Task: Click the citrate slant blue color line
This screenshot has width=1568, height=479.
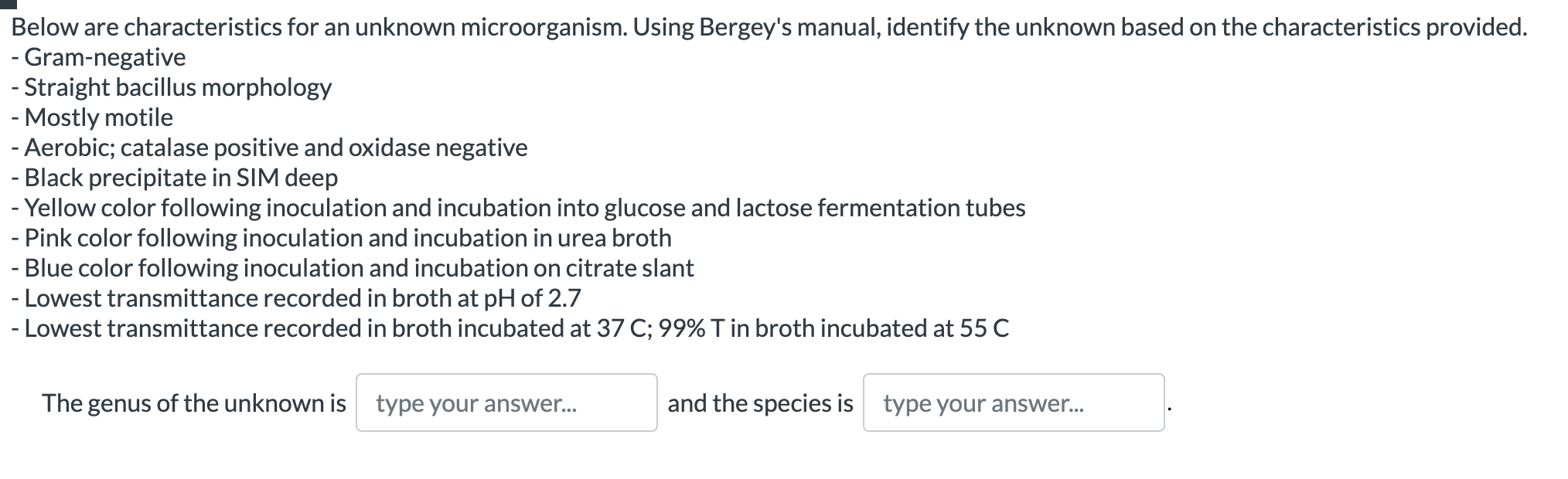Action: point(353,268)
